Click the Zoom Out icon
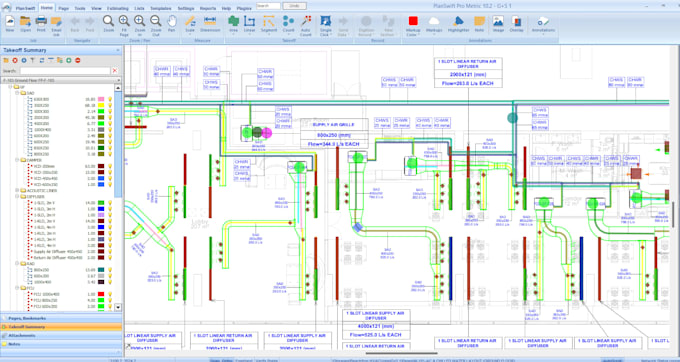 click(156, 21)
